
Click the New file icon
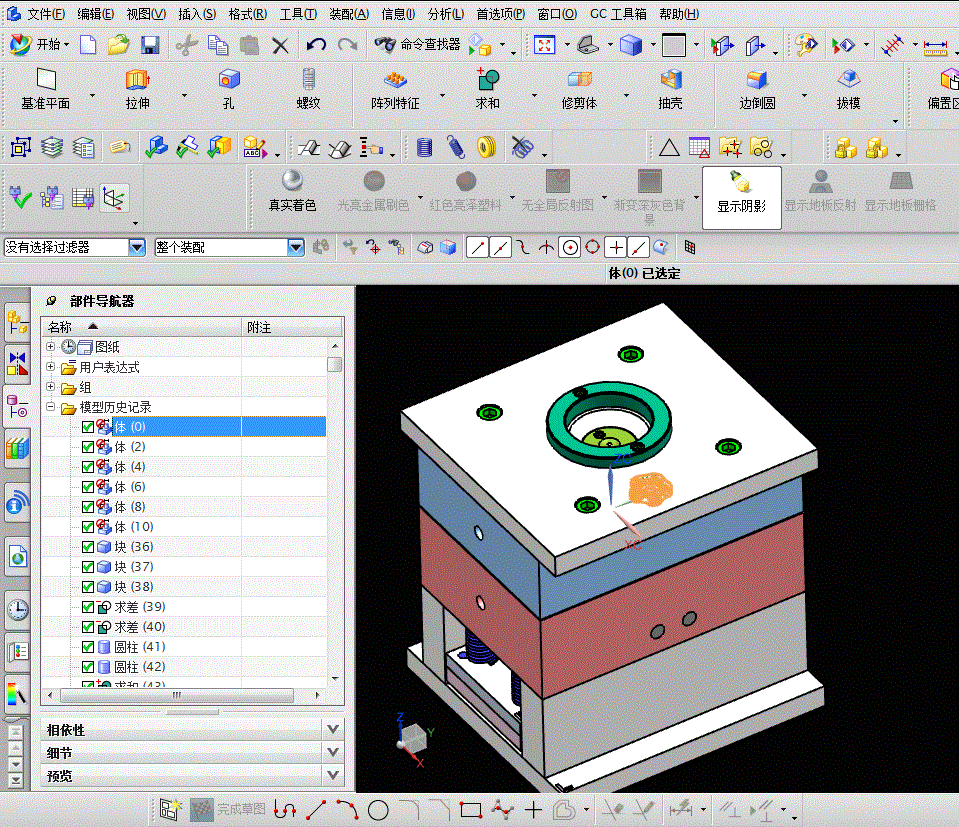88,45
